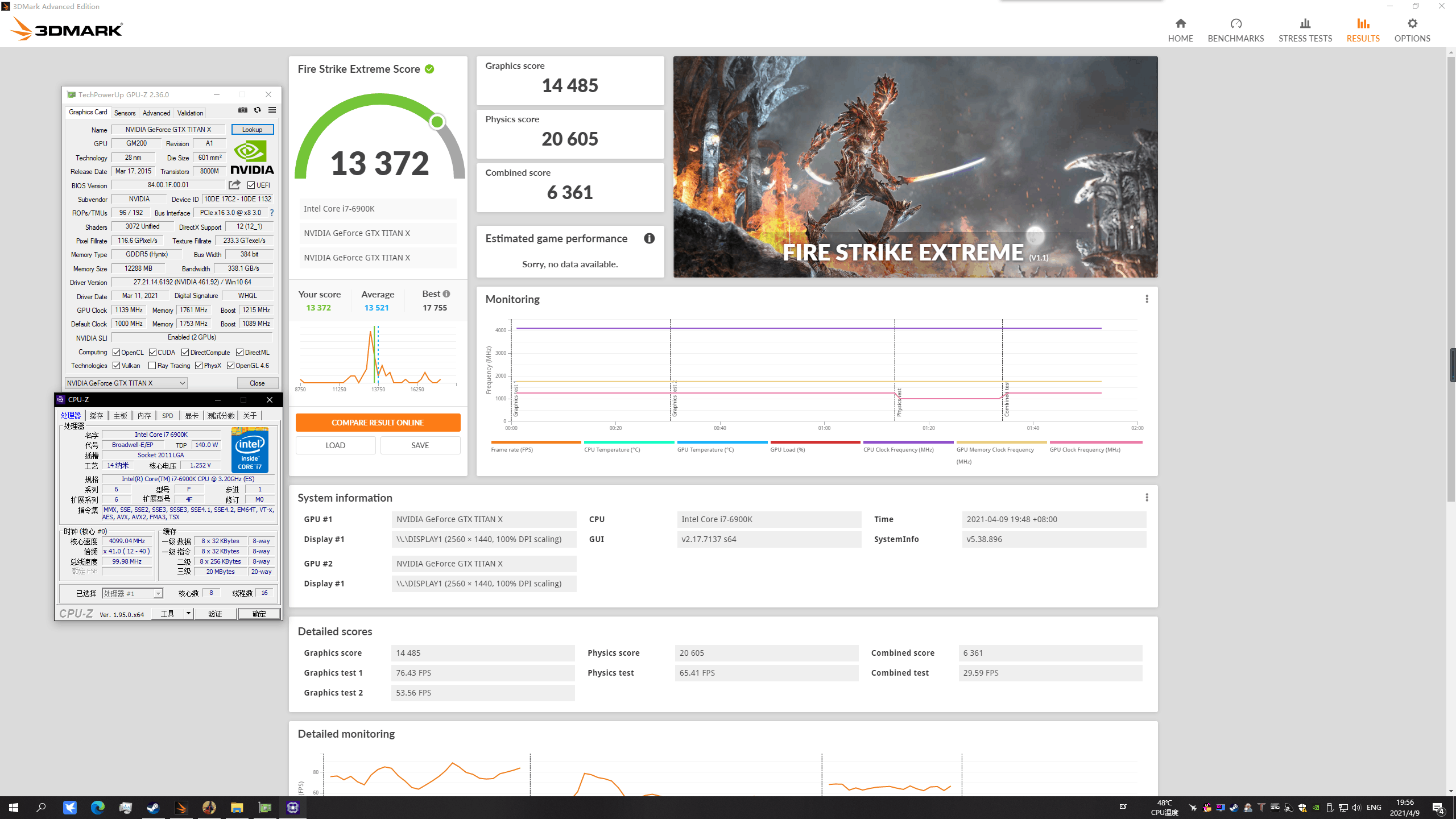The height and width of the screenshot is (819, 1456).
Task: Expand the GPU selection dropdown in GPU-Z
Action: coord(182,383)
